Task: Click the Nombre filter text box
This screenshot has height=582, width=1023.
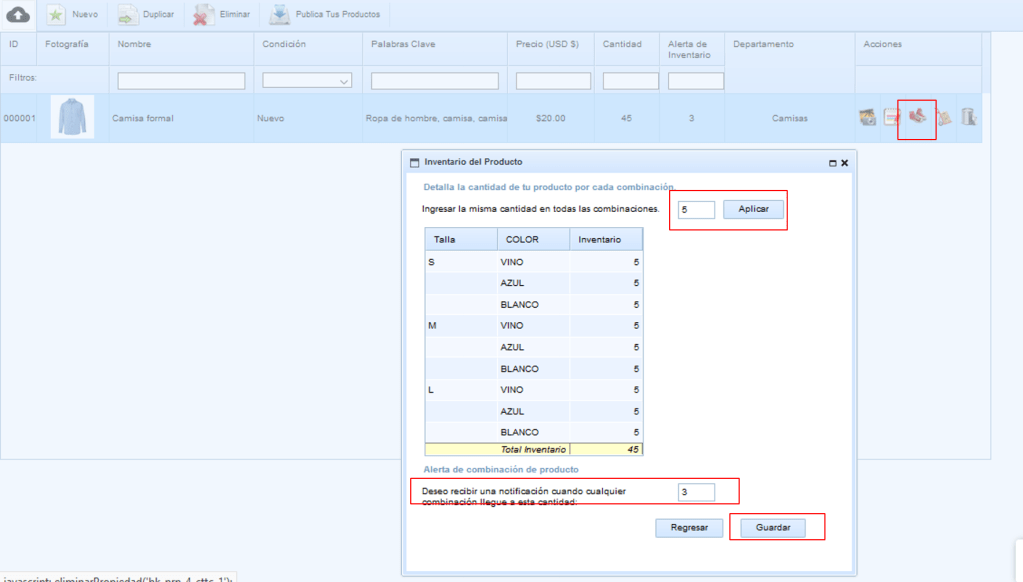Action: (x=181, y=81)
